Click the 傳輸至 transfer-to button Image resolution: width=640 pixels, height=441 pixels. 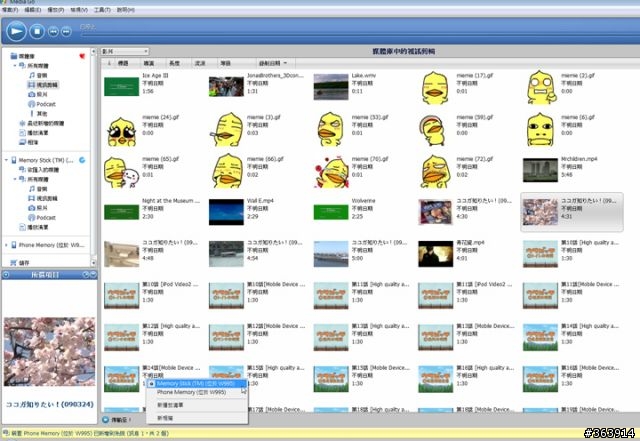point(117,419)
